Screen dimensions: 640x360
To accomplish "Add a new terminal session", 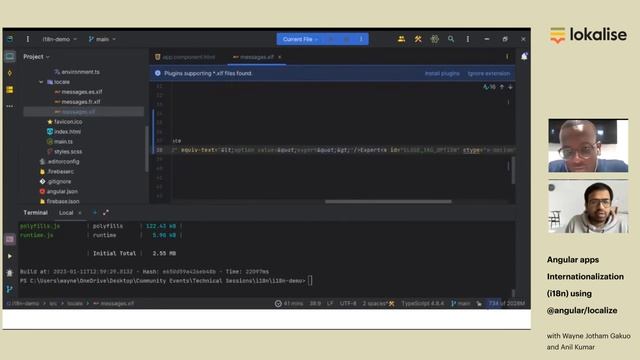I will [95, 213].
